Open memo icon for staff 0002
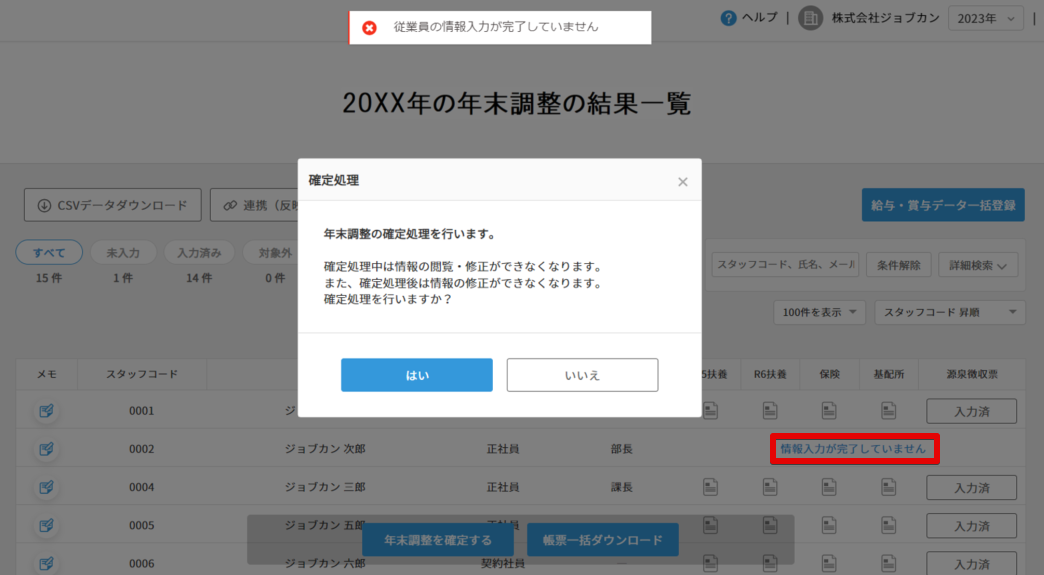 (x=46, y=449)
